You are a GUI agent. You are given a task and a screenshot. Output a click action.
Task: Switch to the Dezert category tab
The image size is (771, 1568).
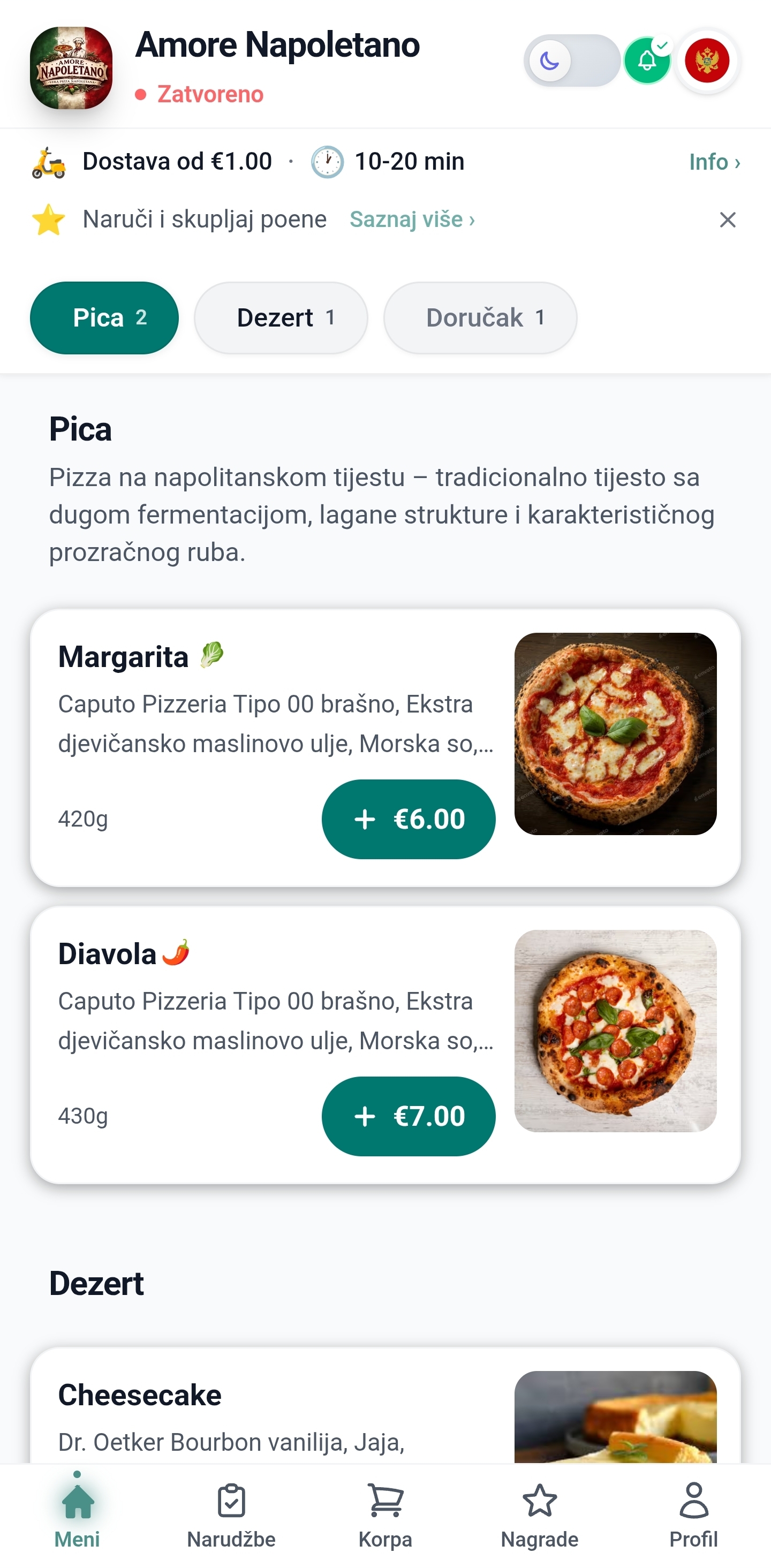point(281,318)
